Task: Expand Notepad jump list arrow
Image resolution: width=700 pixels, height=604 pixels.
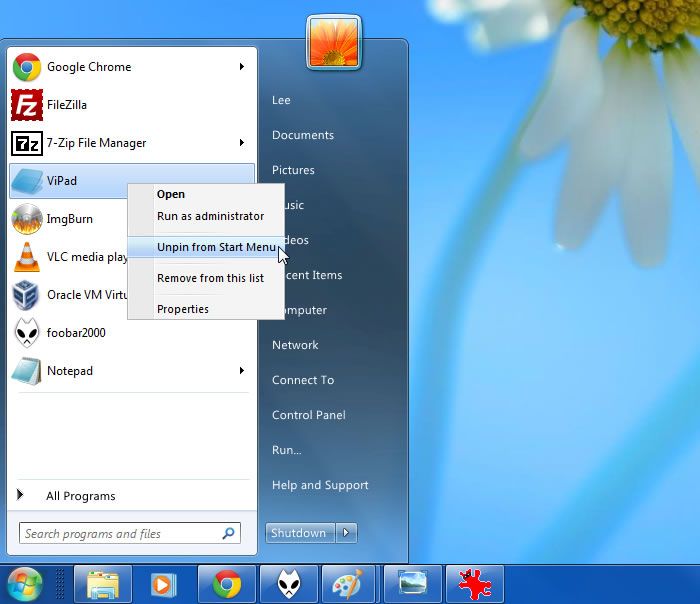Action: [x=242, y=371]
